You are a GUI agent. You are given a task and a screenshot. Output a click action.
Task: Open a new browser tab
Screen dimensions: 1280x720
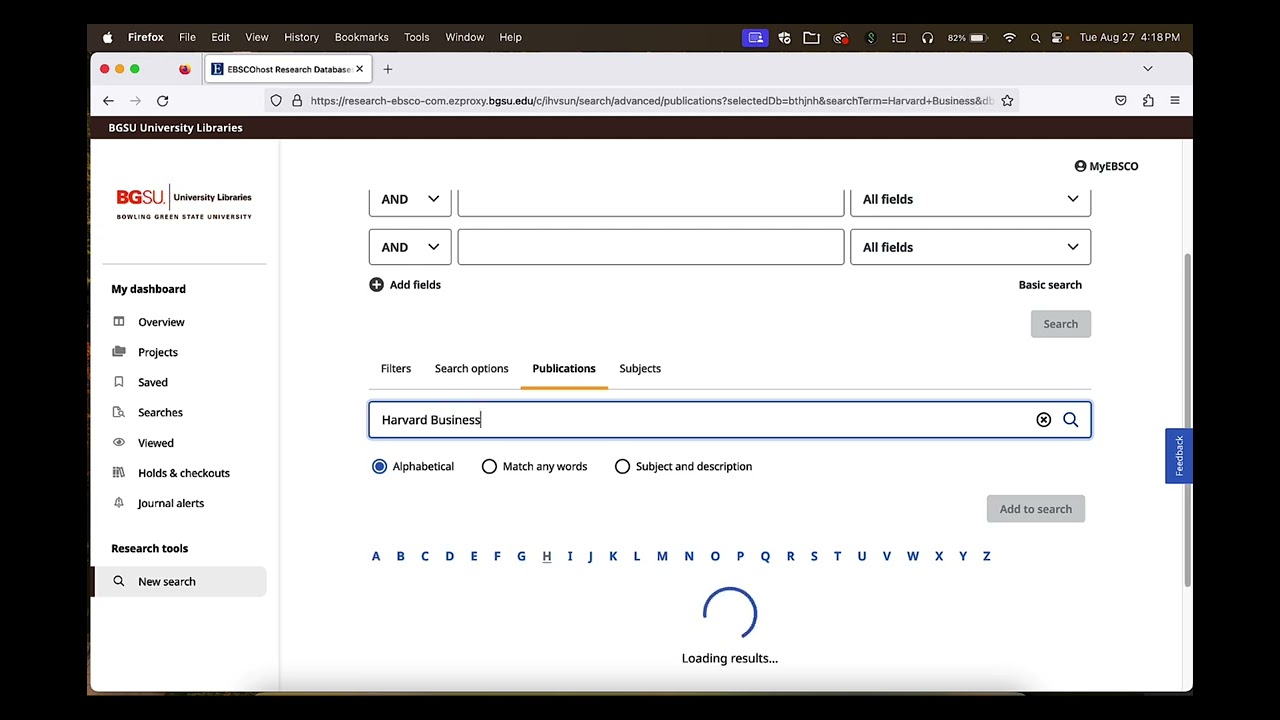tap(388, 69)
